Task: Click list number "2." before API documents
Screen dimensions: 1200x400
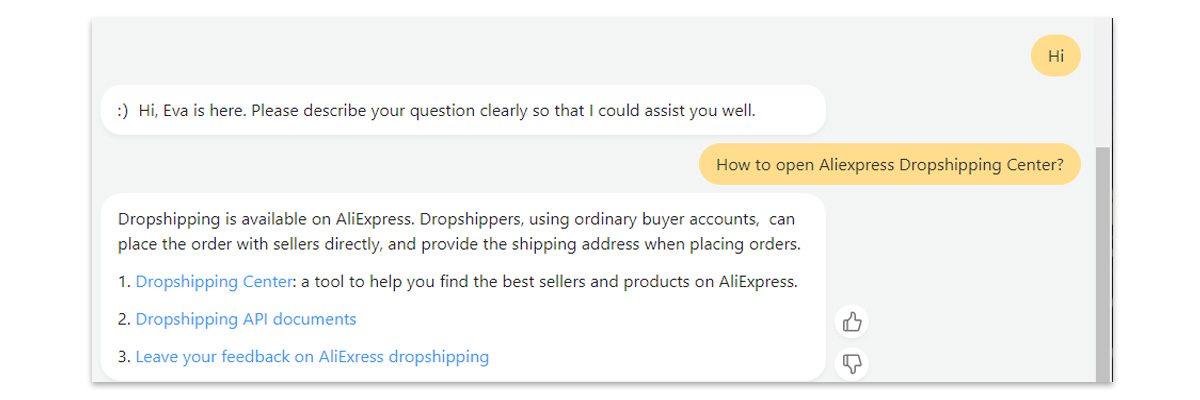Action: [125, 319]
